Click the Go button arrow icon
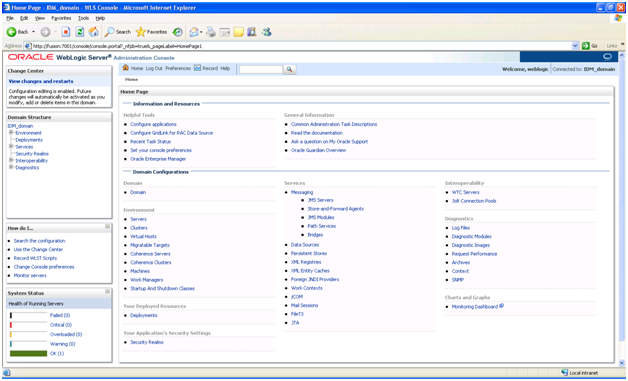 coord(586,46)
